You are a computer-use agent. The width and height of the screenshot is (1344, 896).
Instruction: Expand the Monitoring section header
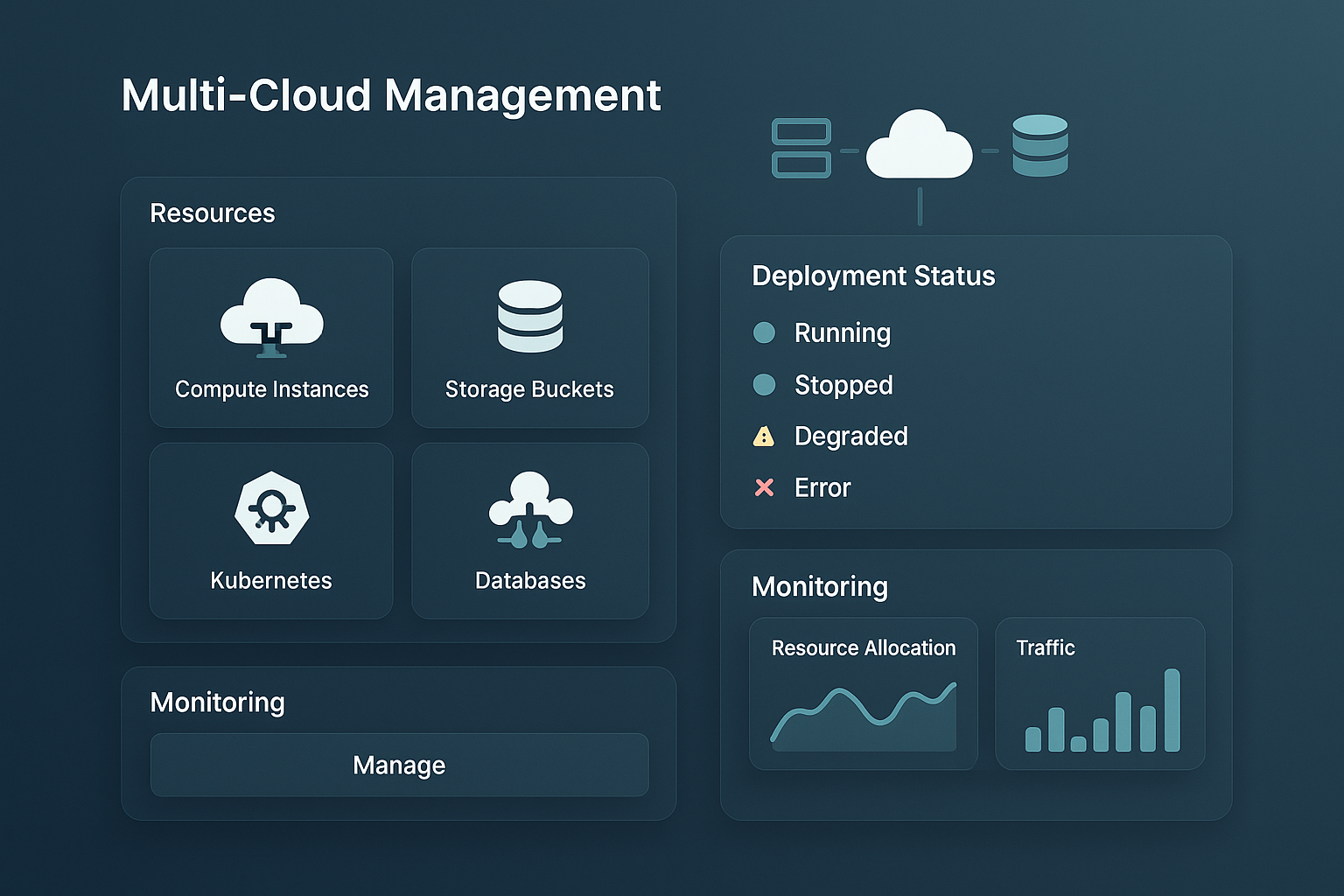pos(819,587)
